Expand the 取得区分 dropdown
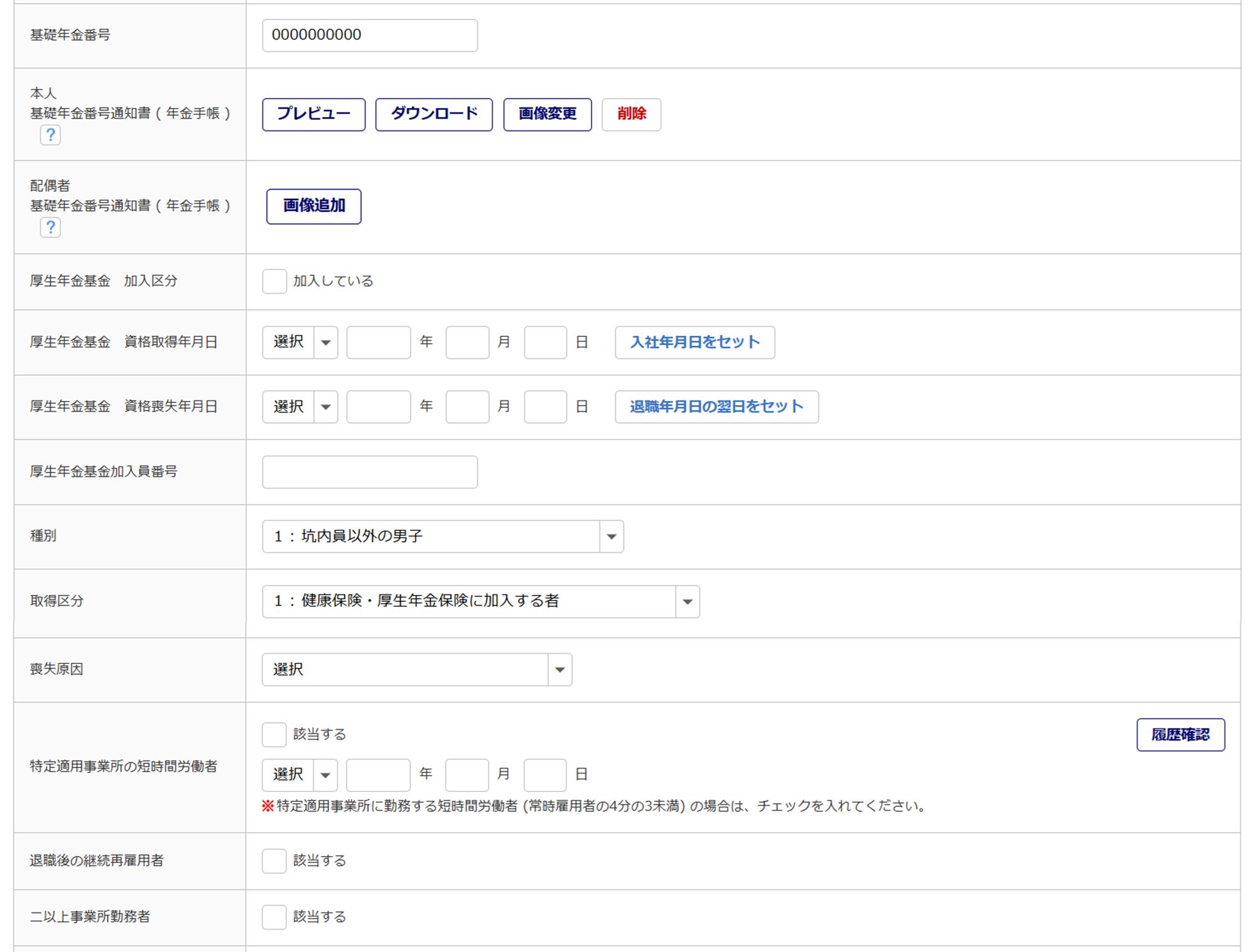This screenshot has width=1257, height=952. 480,601
